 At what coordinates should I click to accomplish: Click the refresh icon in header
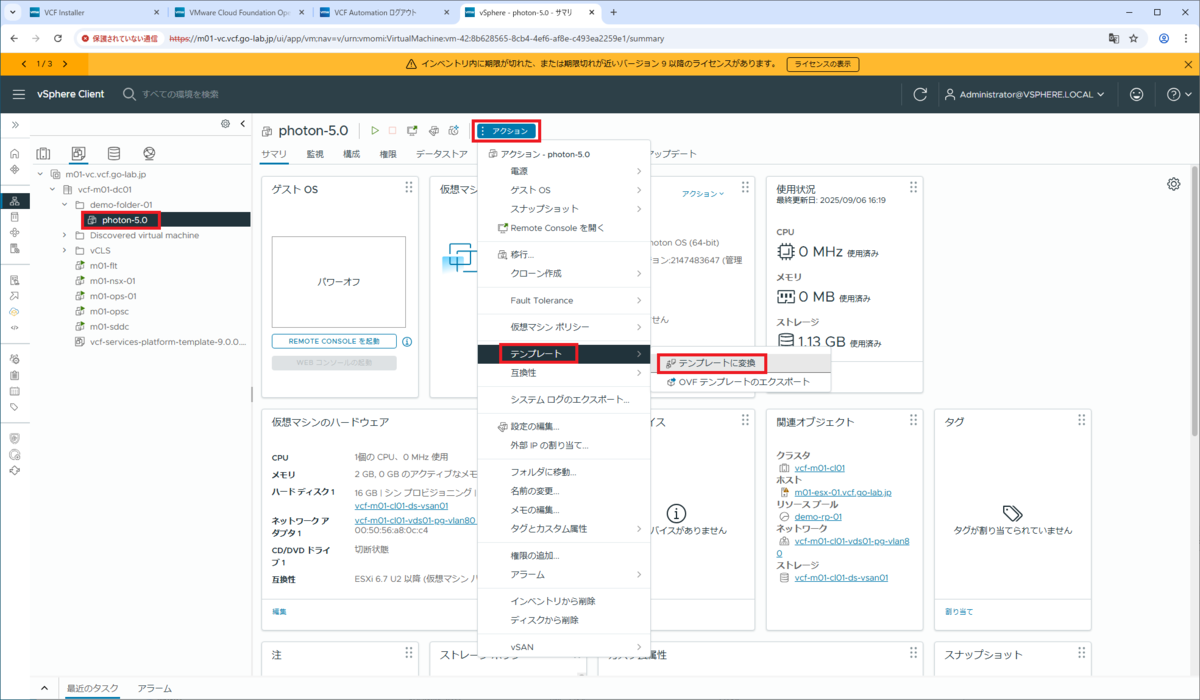[920, 94]
